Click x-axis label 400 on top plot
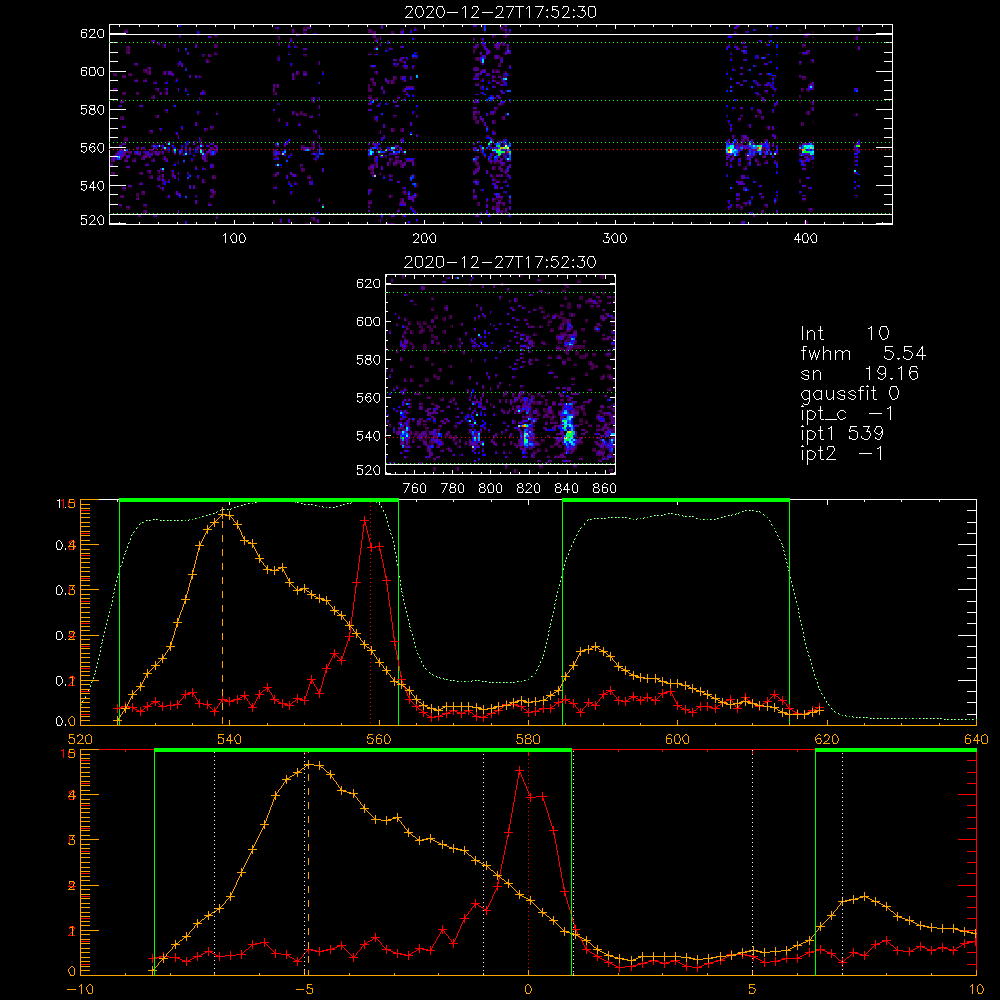 coord(805,239)
